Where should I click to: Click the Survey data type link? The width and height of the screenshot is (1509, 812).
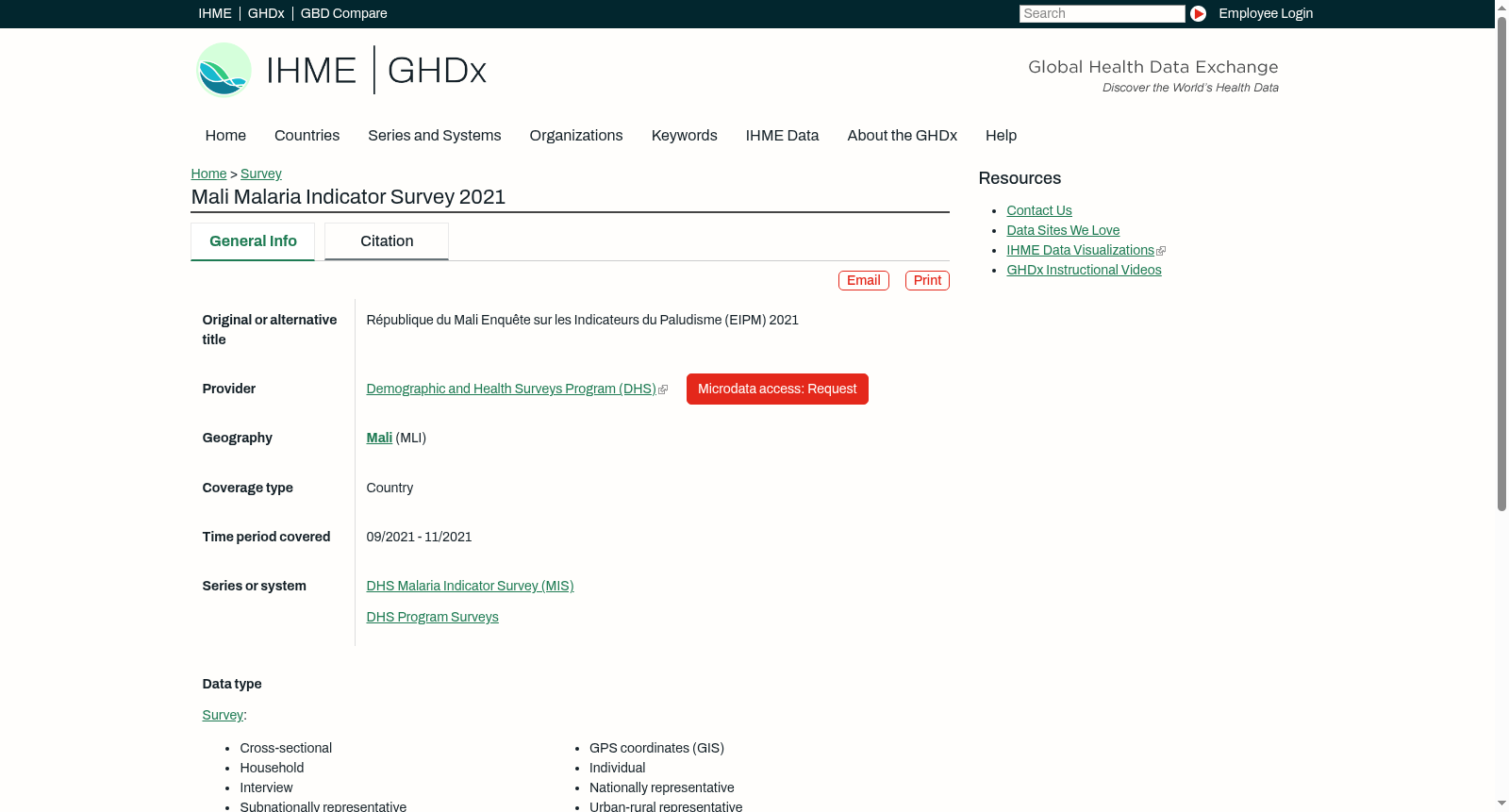(223, 715)
